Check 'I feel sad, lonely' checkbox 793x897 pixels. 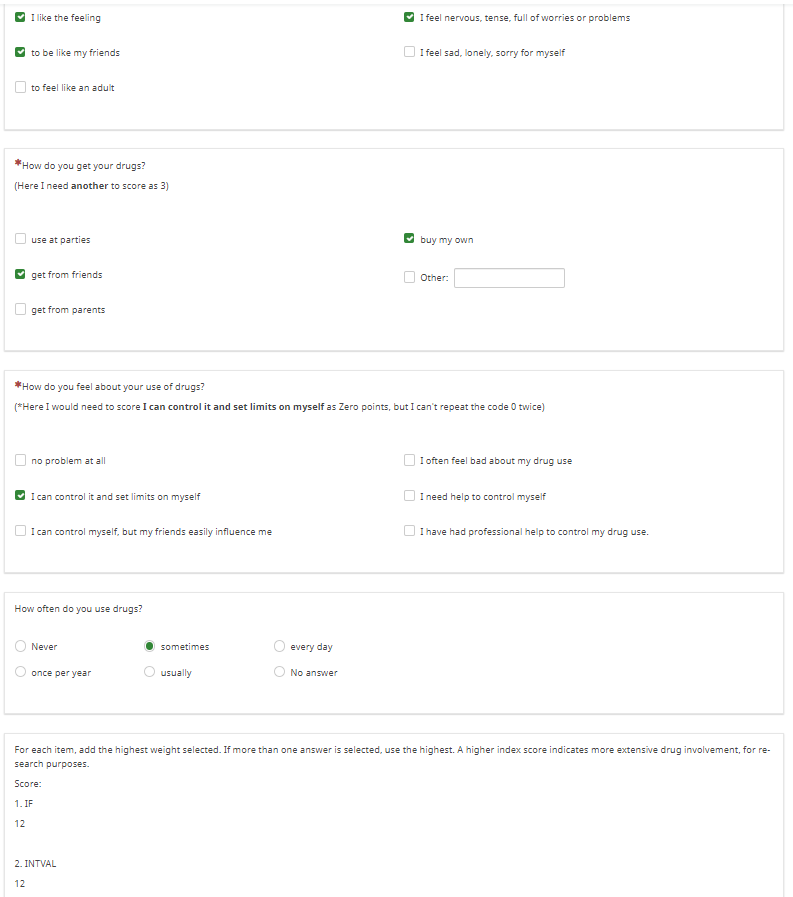410,52
